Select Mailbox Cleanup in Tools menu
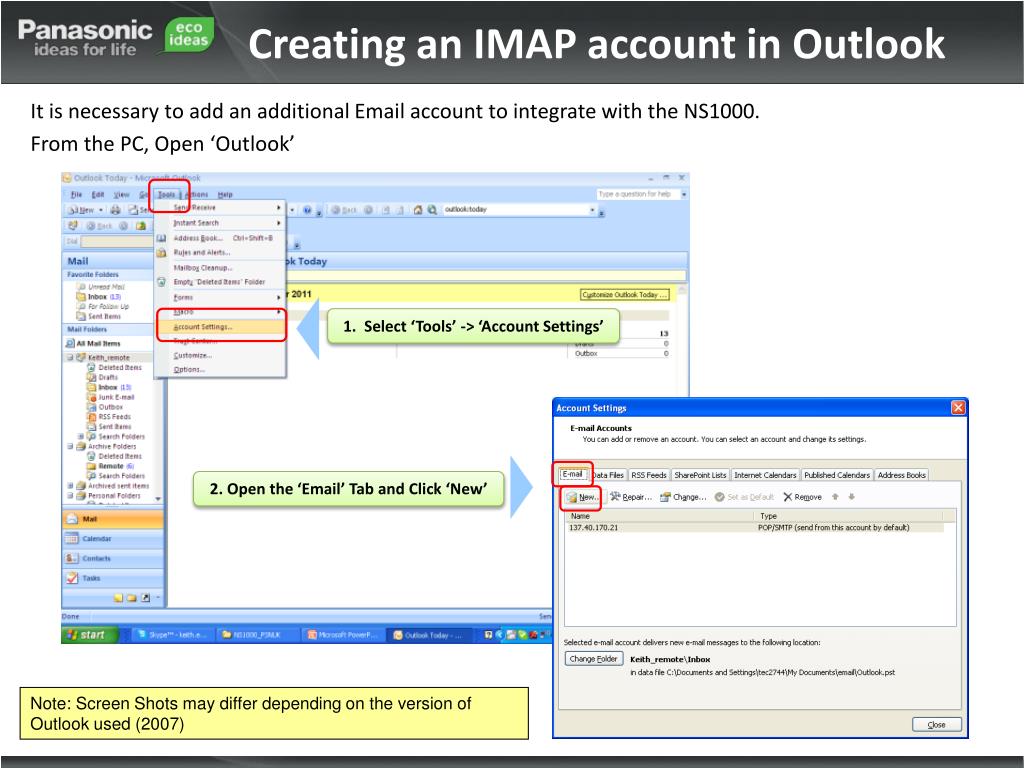The height and width of the screenshot is (768, 1024). (220, 268)
